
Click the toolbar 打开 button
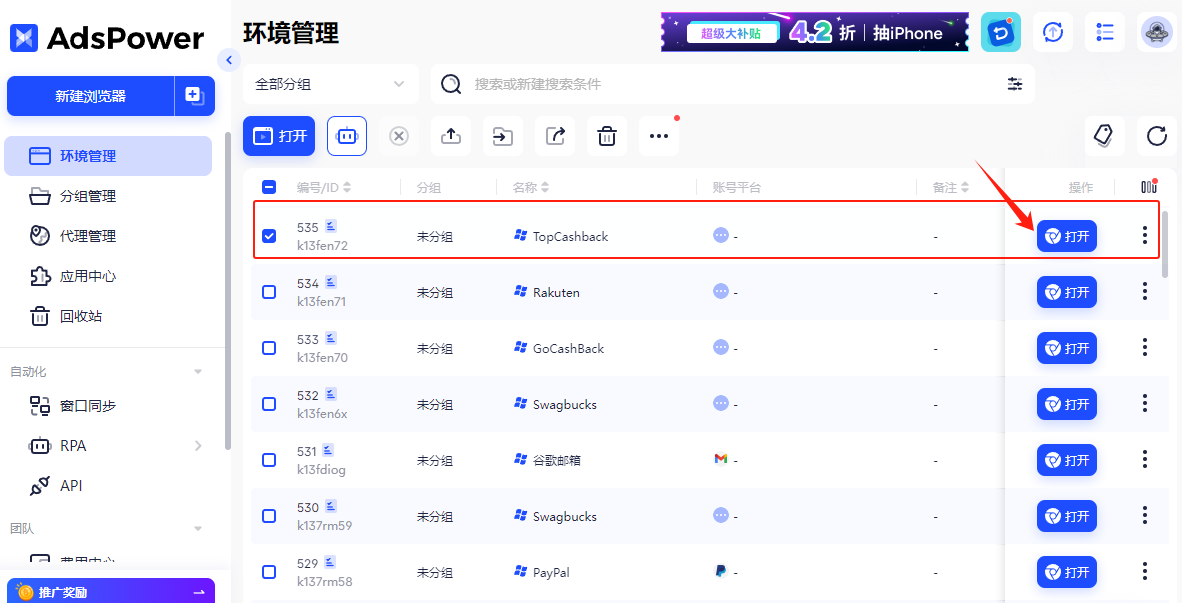[279, 136]
